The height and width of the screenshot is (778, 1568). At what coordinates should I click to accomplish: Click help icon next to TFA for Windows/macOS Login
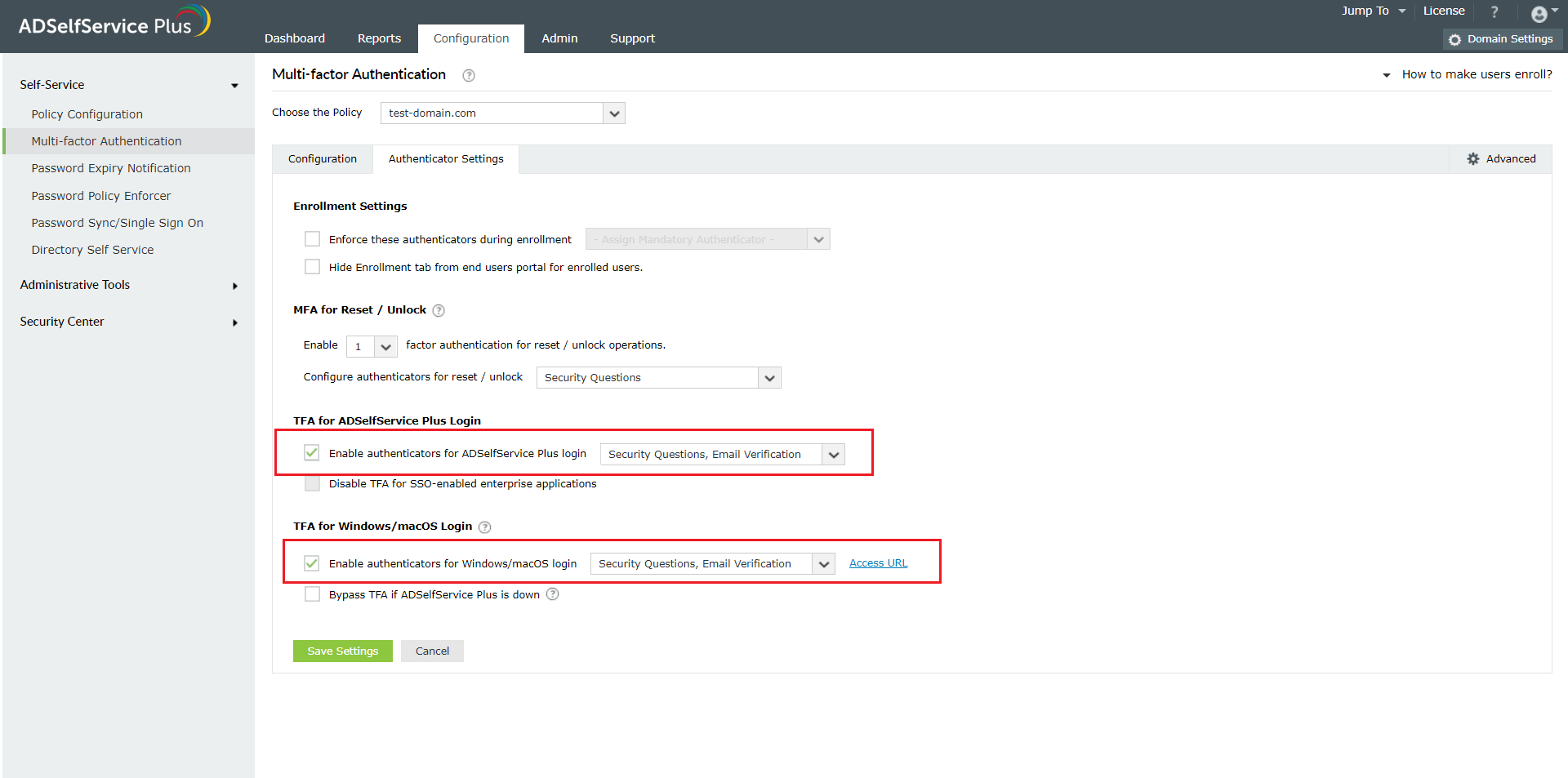click(x=484, y=527)
